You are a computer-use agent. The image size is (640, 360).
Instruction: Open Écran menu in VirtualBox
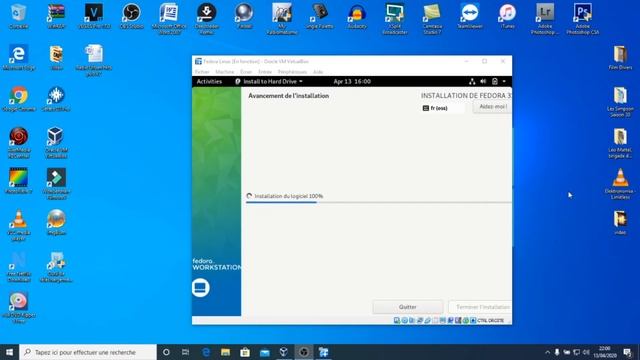coord(246,72)
